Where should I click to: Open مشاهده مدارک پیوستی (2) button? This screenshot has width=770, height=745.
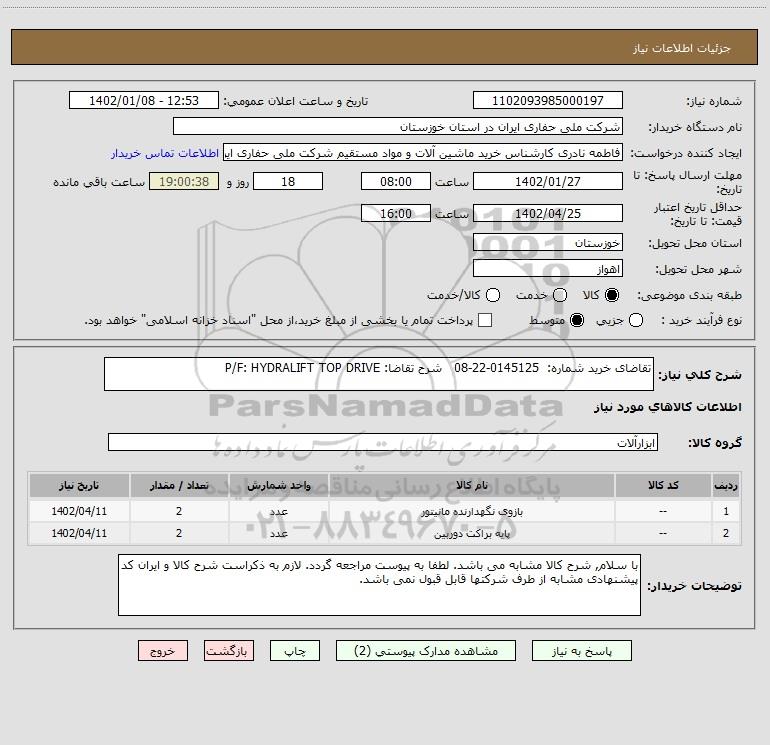(x=426, y=651)
